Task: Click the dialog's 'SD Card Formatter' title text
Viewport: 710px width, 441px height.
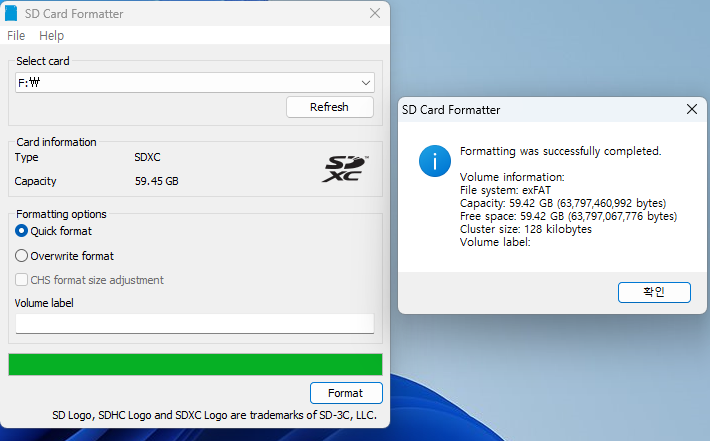Action: click(x=451, y=110)
